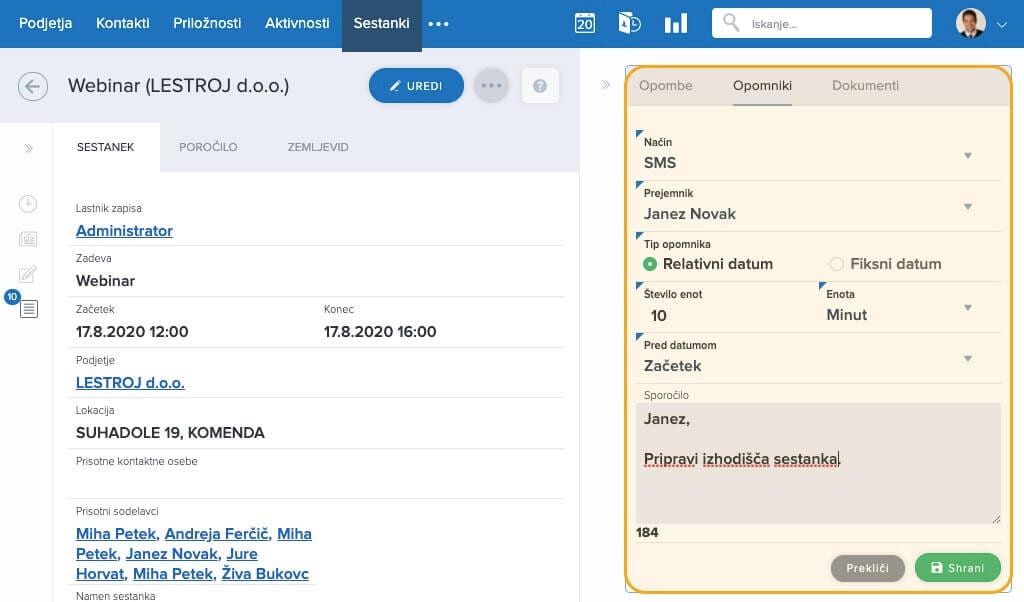Expand the Pred datumom dropdown
Screen dimensions: 1024x602
[968, 358]
